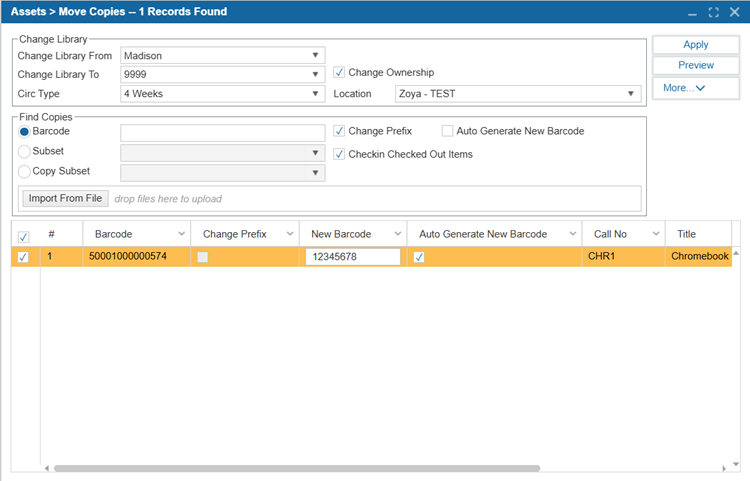Select the Barcode radio button

point(24,131)
